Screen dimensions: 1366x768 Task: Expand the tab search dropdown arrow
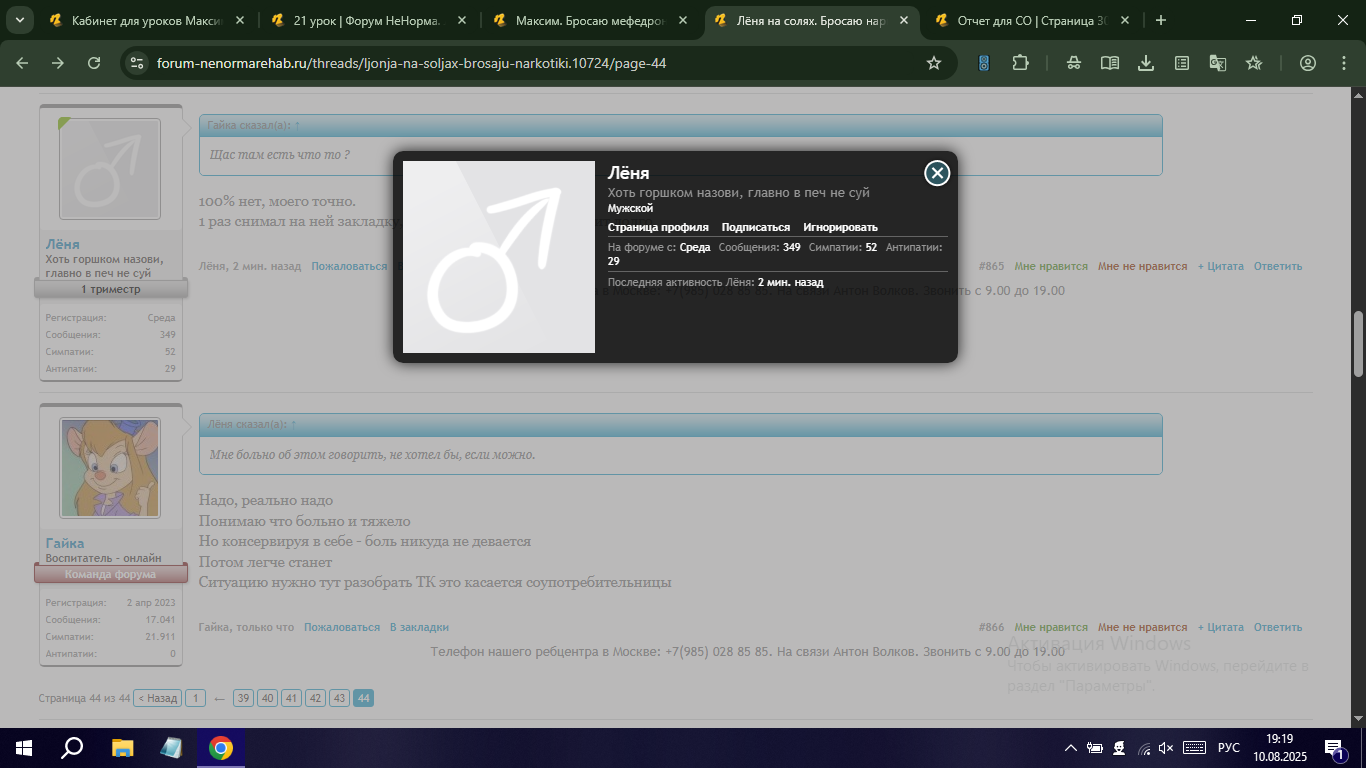(19, 20)
